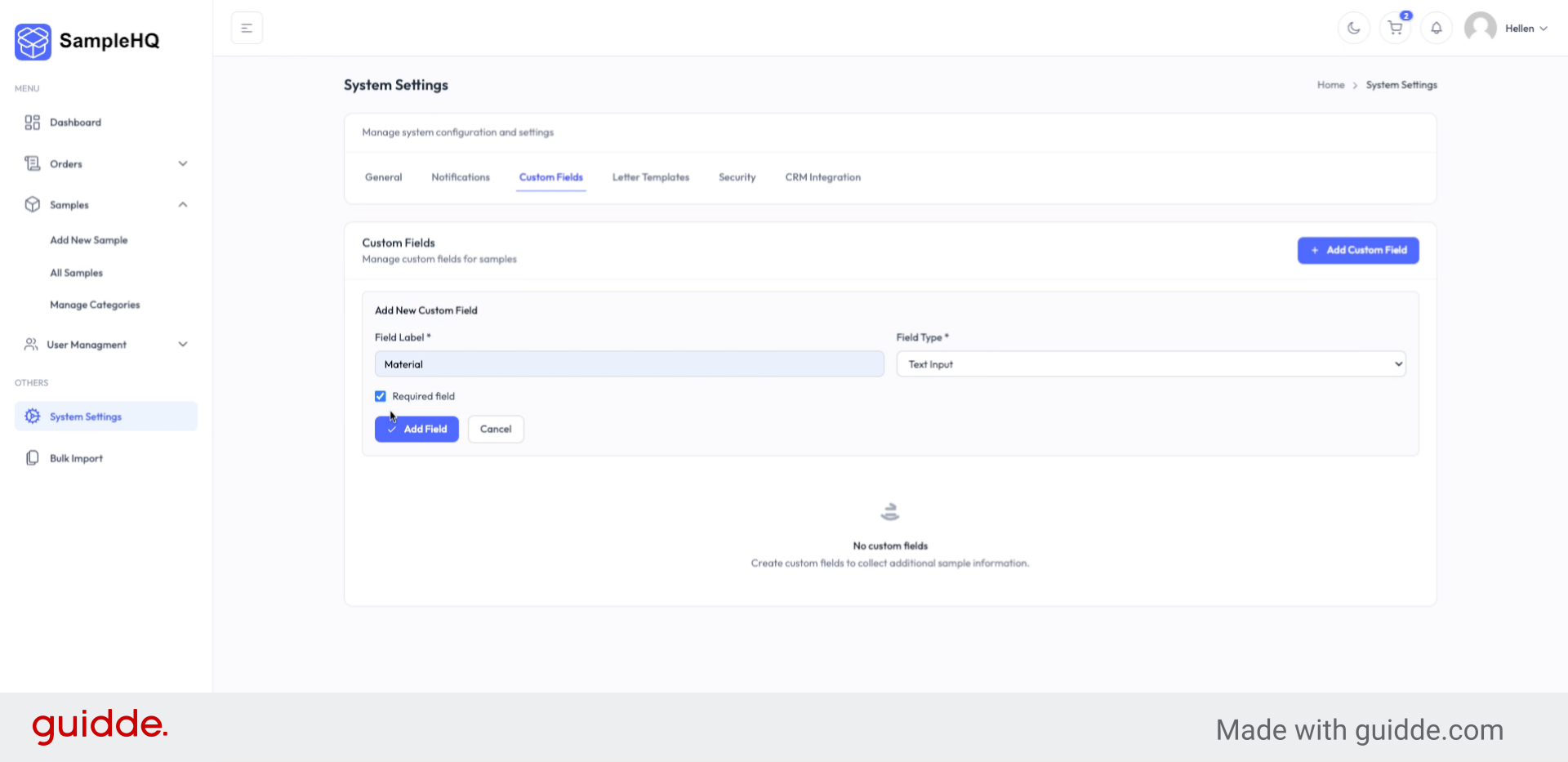Expand the Orders menu chevron
1568x762 pixels.
(183, 163)
